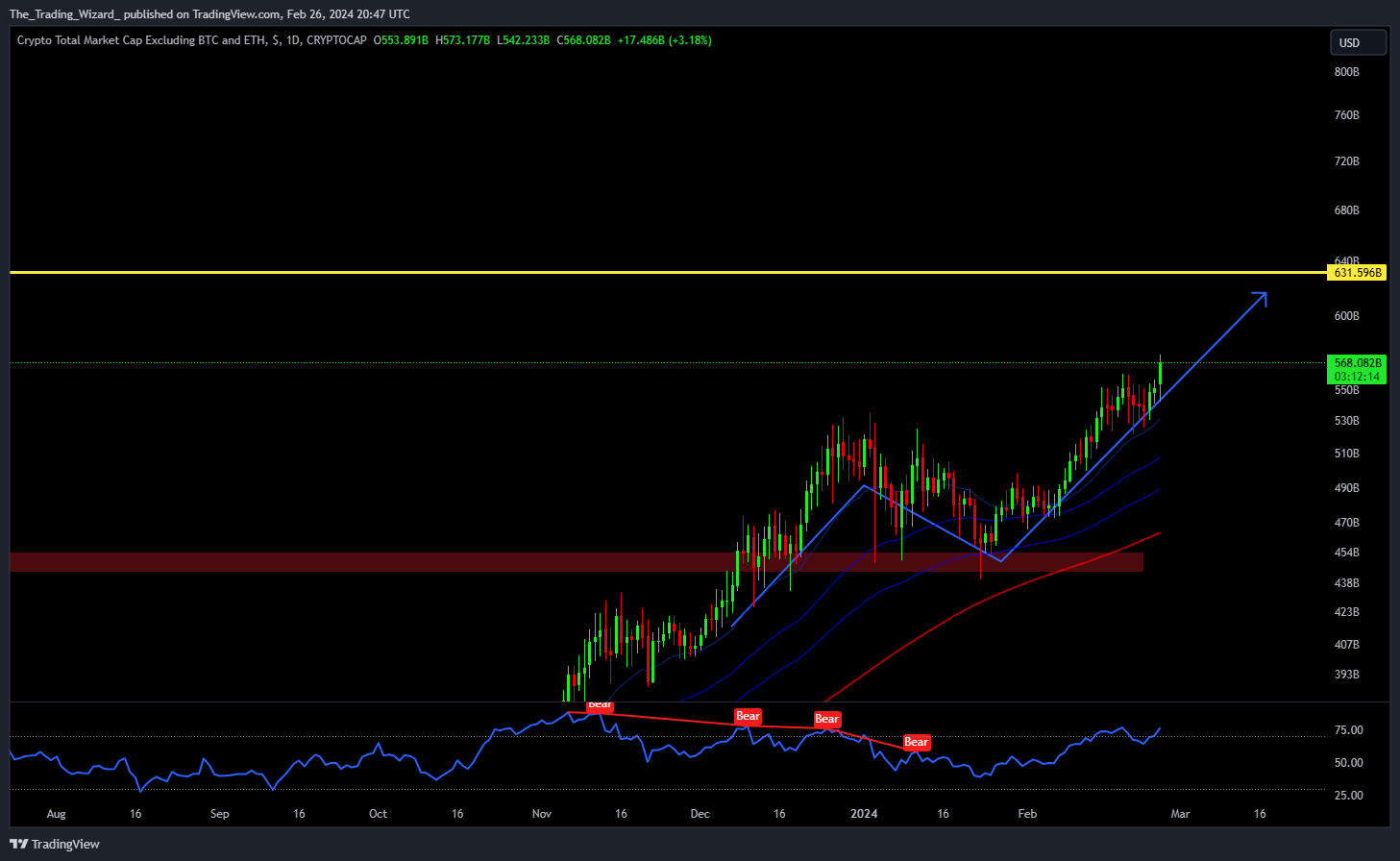Click the 393B price axis label
1400x861 pixels.
1347,675
